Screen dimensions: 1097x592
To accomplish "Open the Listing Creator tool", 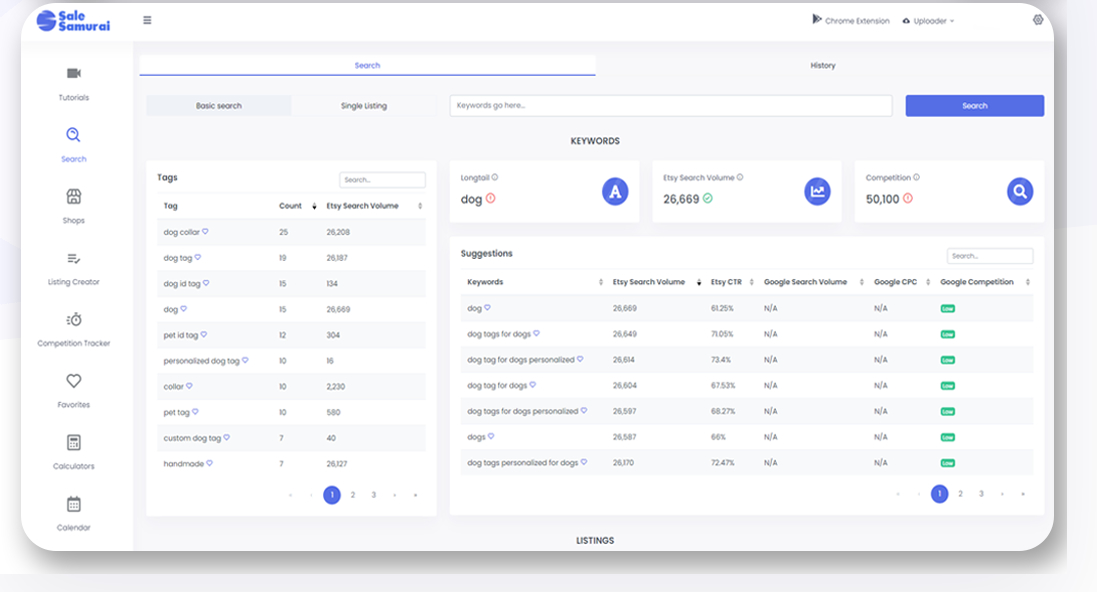I will coord(73,265).
